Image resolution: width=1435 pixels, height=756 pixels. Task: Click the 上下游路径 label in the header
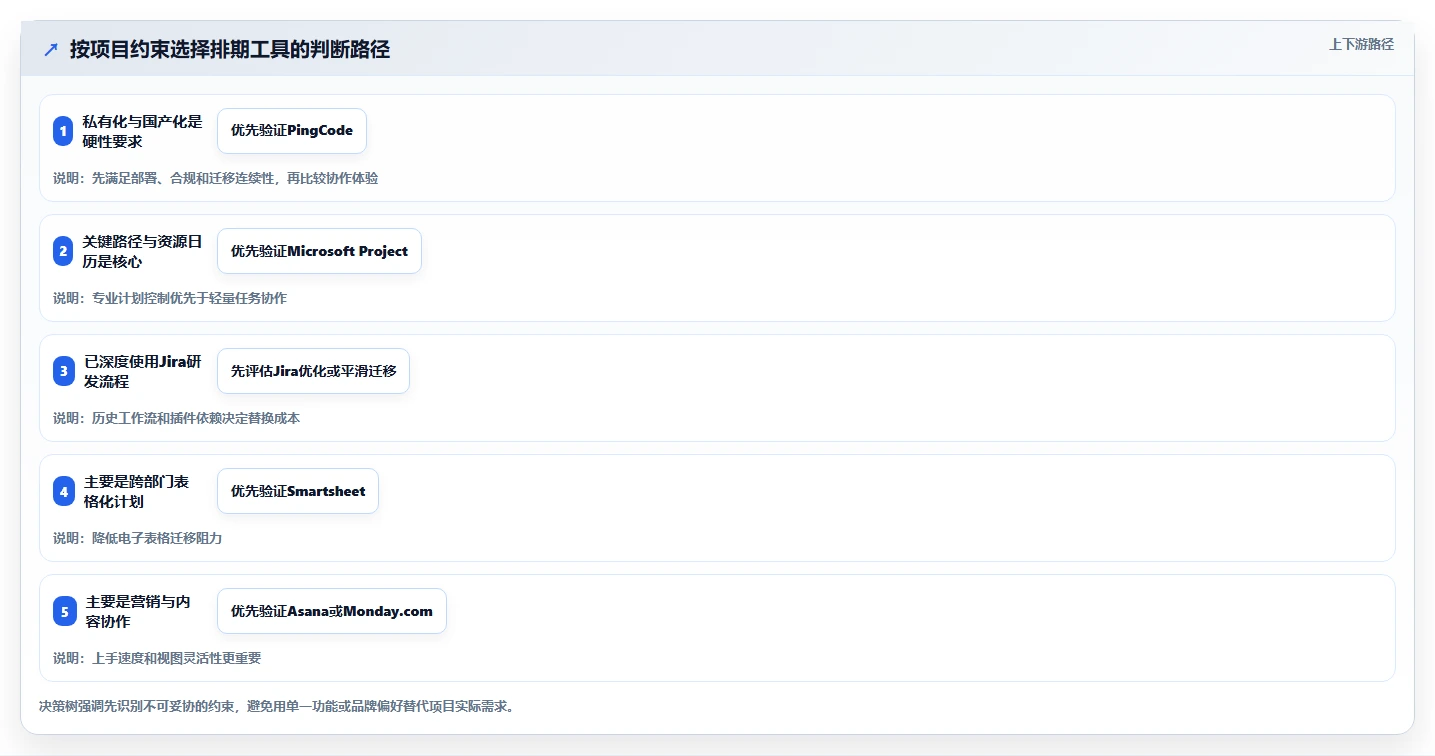(x=1361, y=44)
